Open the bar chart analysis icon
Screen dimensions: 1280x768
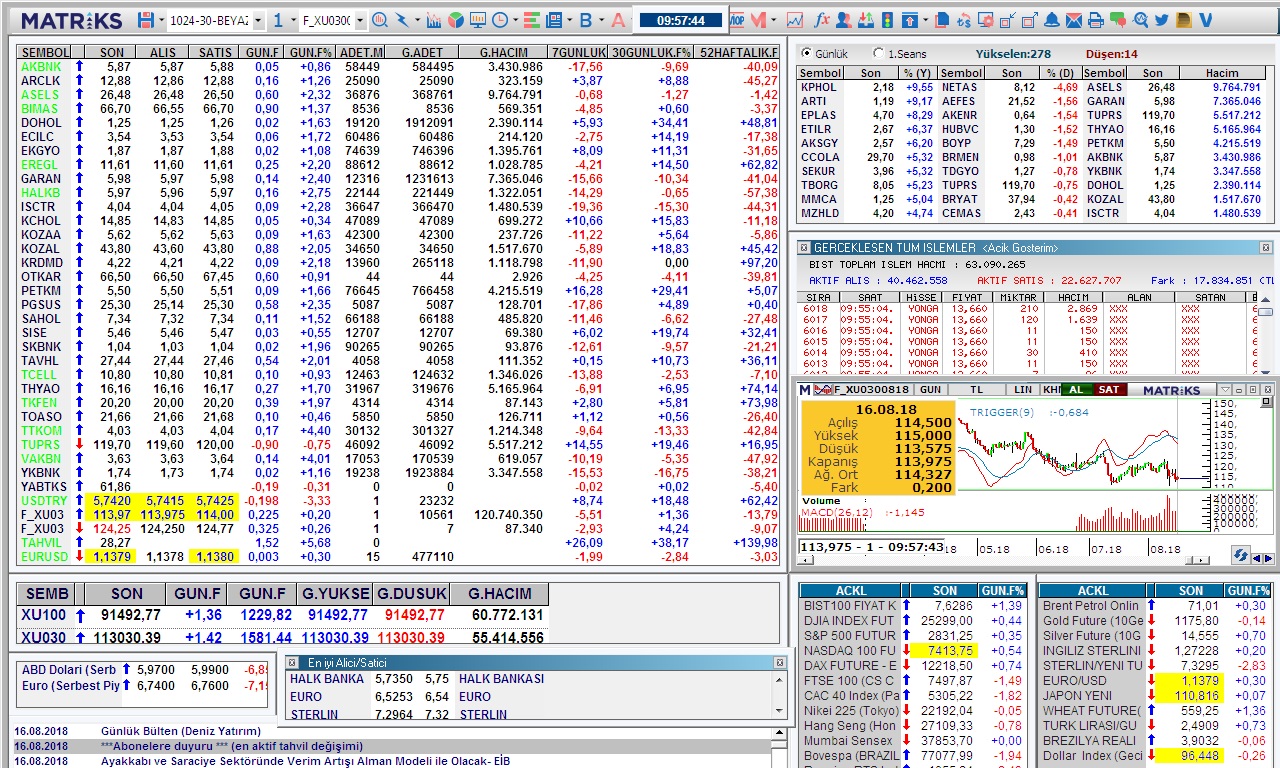point(434,20)
